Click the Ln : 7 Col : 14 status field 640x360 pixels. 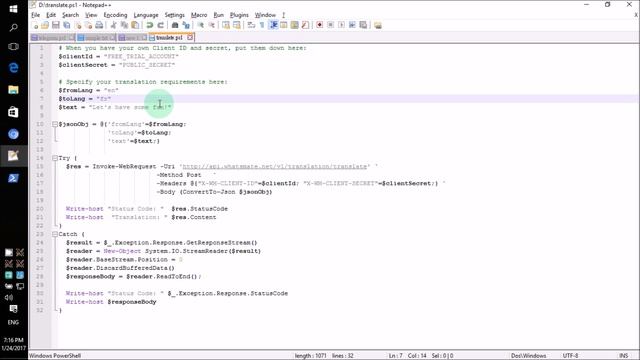[x=407, y=356]
